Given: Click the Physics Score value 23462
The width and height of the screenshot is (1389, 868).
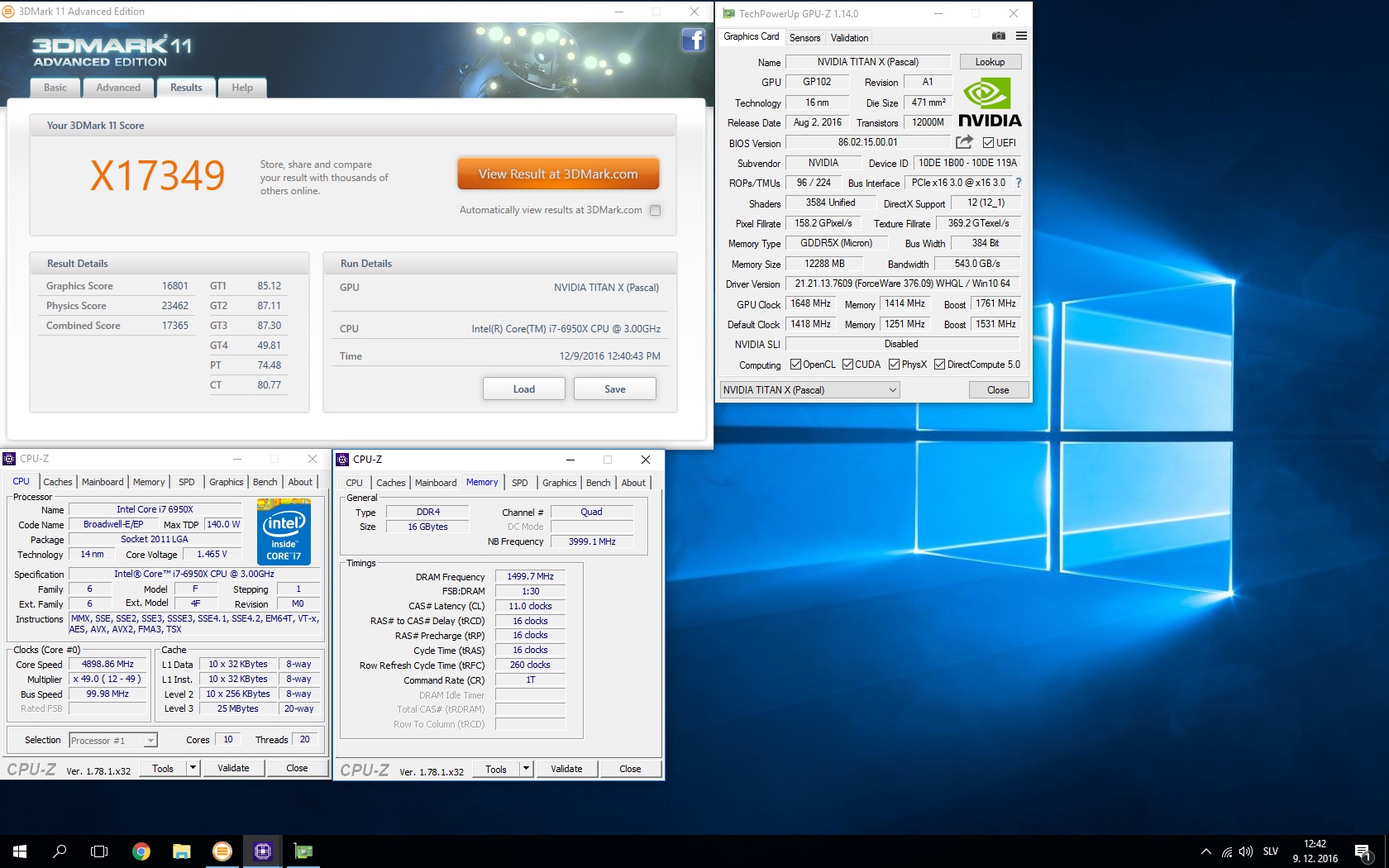Looking at the screenshot, I should pyautogui.click(x=174, y=306).
